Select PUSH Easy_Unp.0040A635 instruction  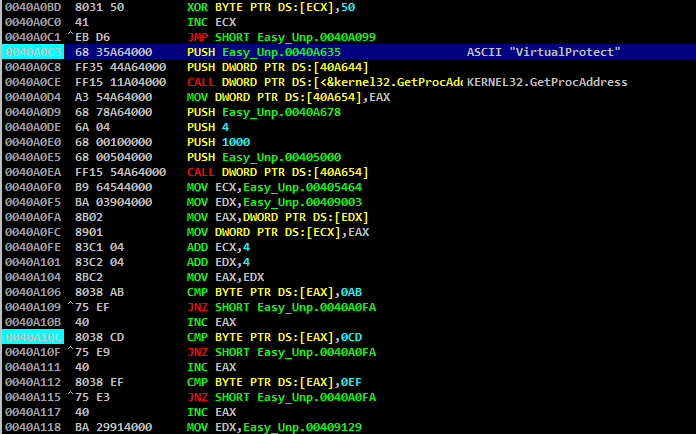(x=264, y=52)
